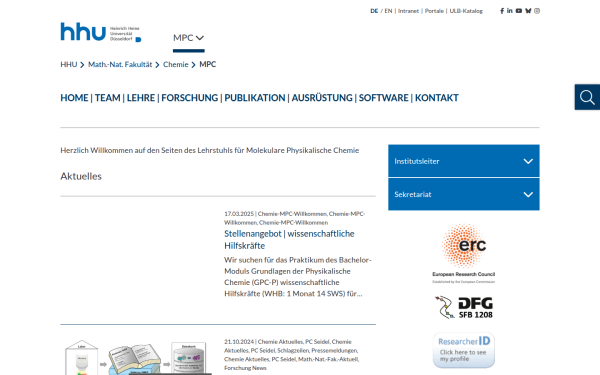Go to HOME in main navigation
The image size is (600, 375).
point(74,98)
